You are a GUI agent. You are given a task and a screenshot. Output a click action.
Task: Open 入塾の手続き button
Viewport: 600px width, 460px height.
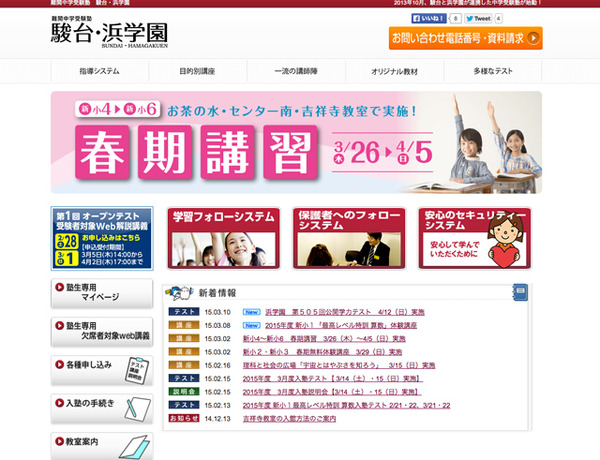[102, 409]
